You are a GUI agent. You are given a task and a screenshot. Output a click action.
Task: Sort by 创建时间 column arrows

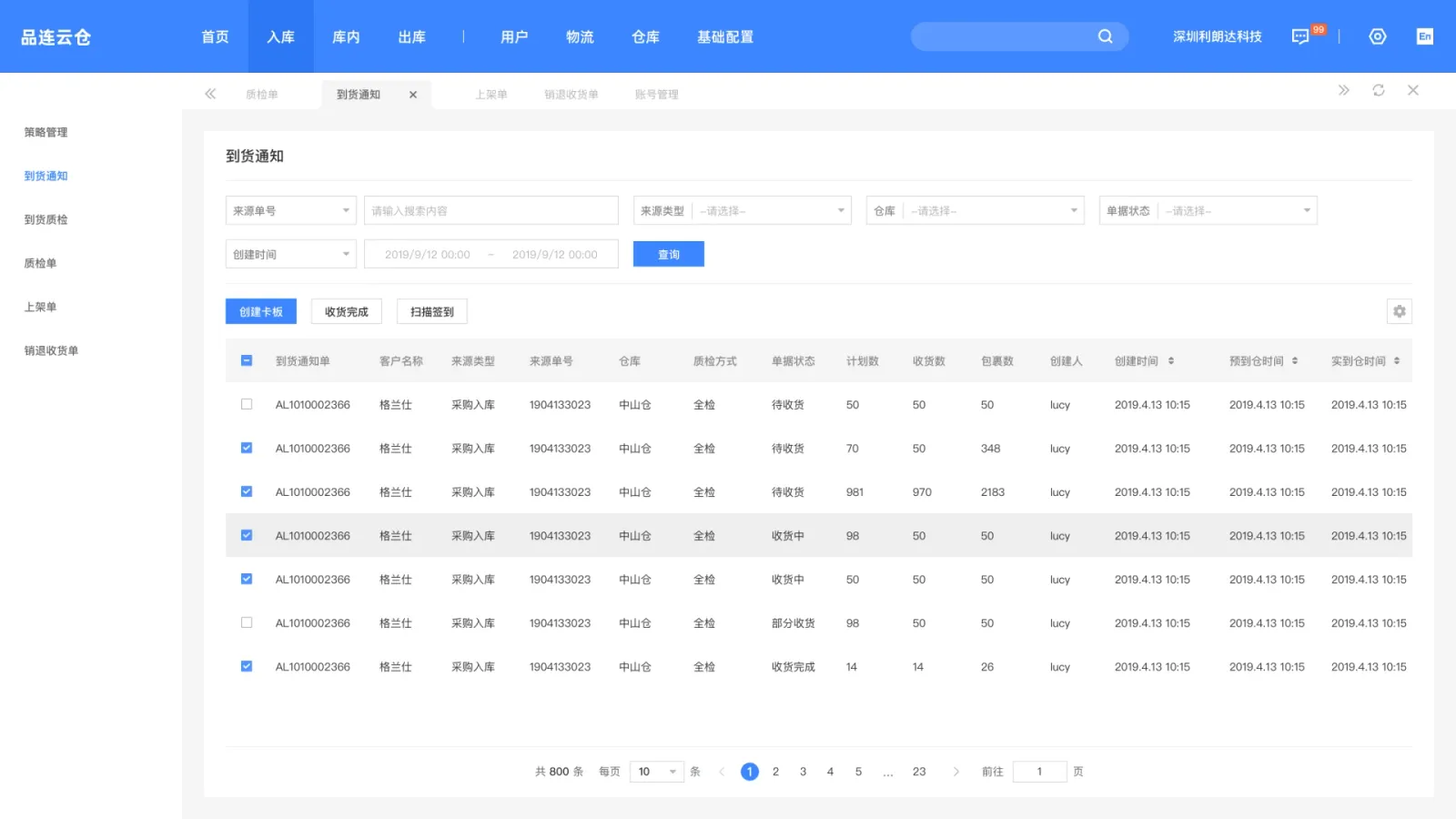click(1171, 361)
